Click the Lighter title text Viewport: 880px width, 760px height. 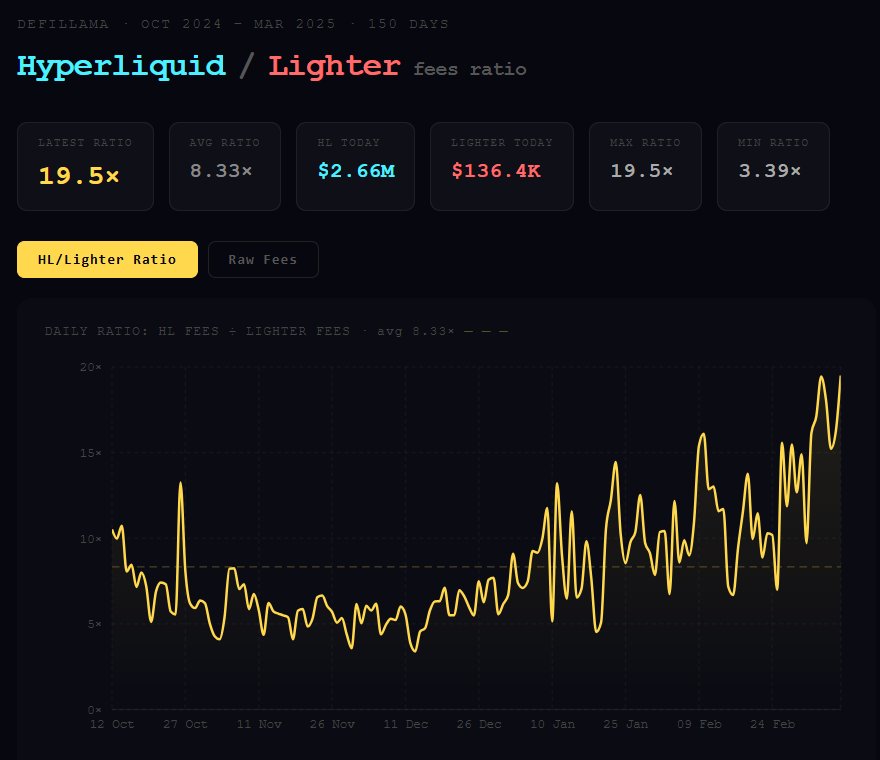pos(334,66)
